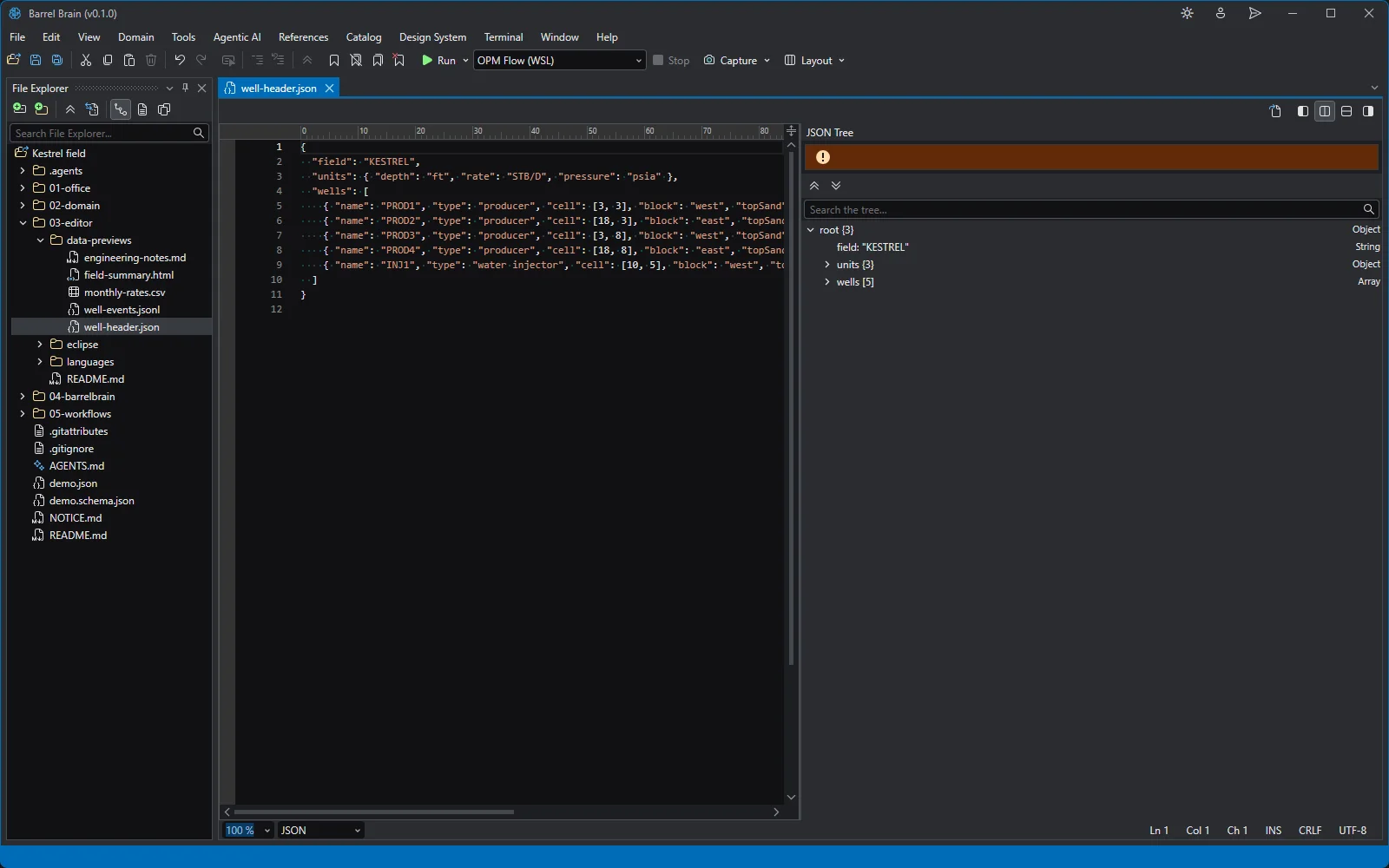Screen dimensions: 1389x868
Task: Click the sun theme toggle icon
Action: (x=1188, y=13)
